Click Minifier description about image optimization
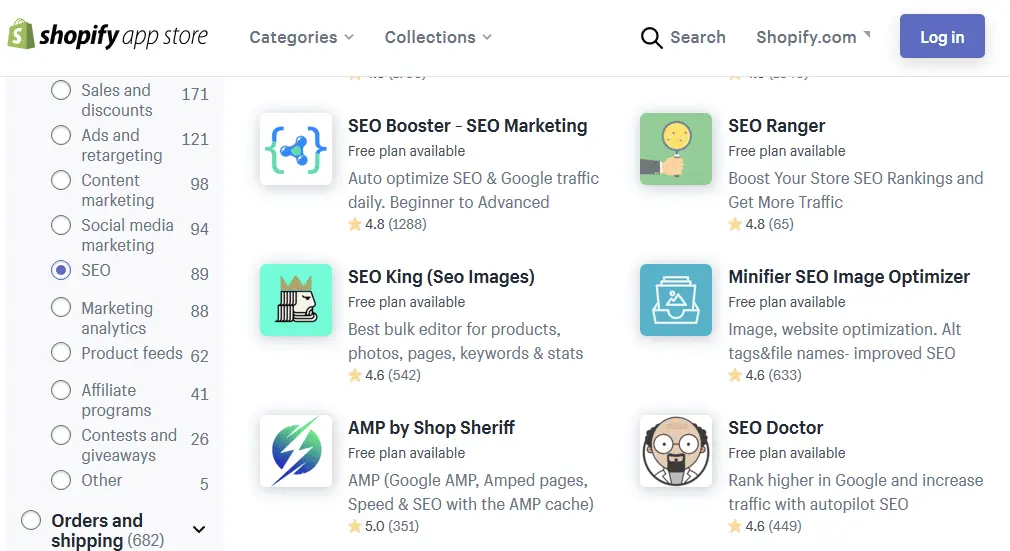This screenshot has width=1010, height=551. click(x=844, y=341)
